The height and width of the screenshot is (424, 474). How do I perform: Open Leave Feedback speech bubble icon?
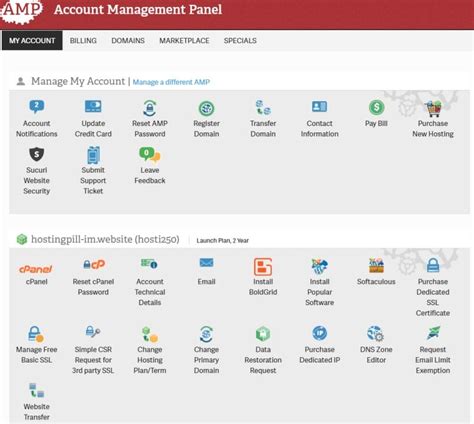click(150, 155)
